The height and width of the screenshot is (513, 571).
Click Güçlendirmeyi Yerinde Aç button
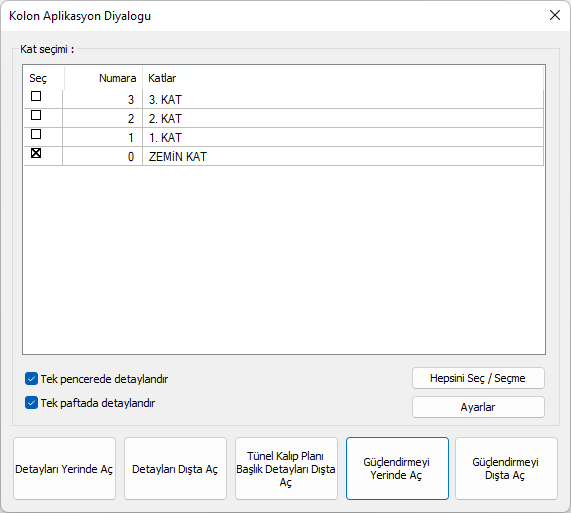tap(397, 469)
